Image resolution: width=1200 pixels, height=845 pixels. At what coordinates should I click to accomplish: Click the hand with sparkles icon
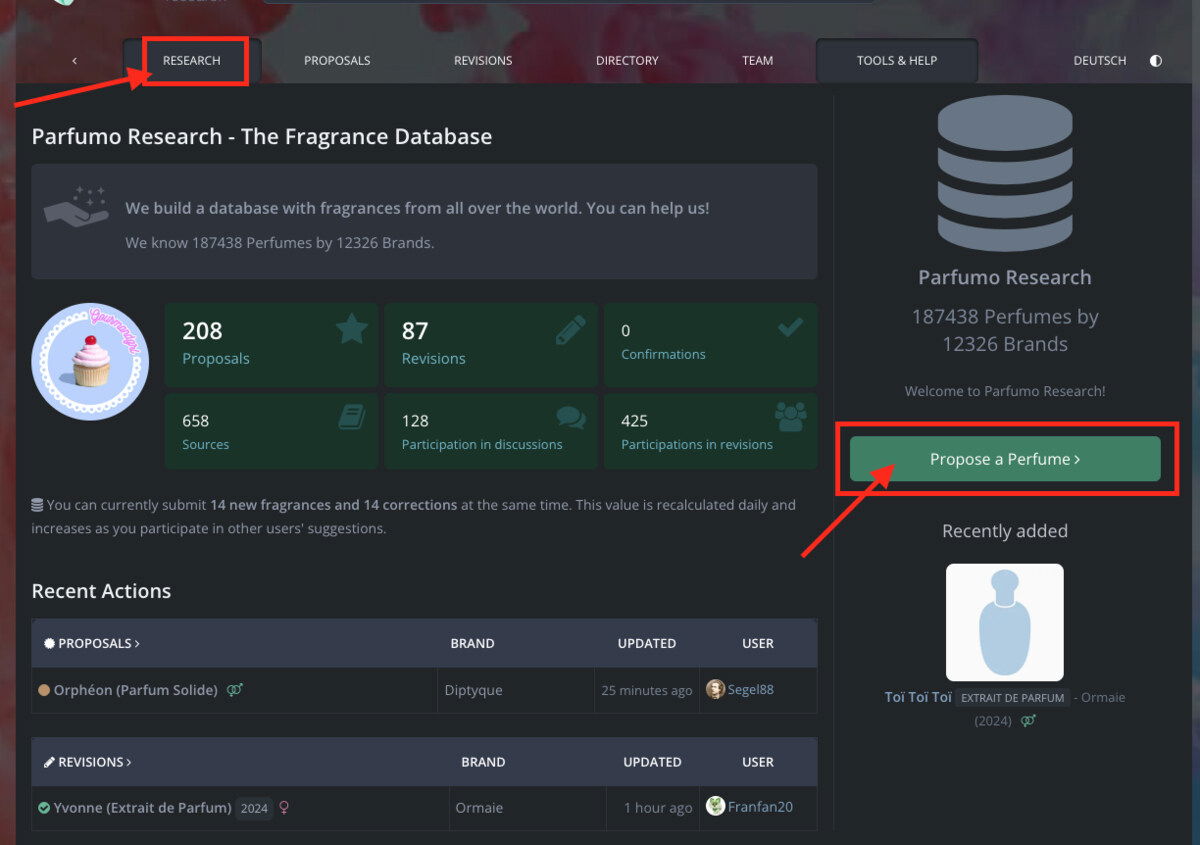pos(77,206)
